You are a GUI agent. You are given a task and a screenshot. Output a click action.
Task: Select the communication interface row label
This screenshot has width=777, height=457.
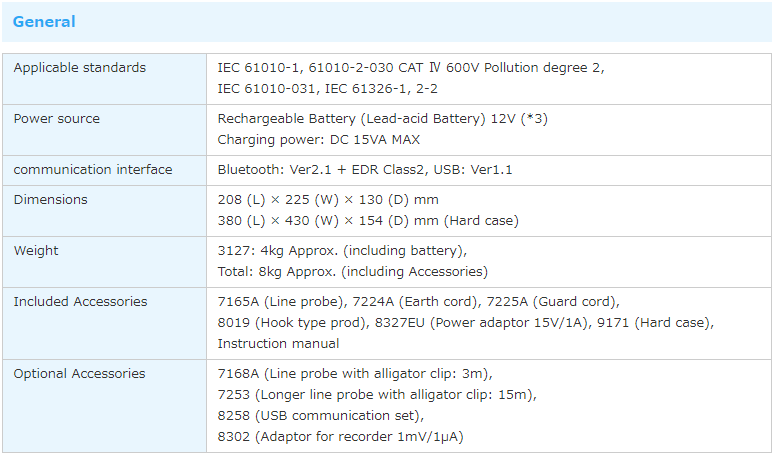[x=93, y=170]
